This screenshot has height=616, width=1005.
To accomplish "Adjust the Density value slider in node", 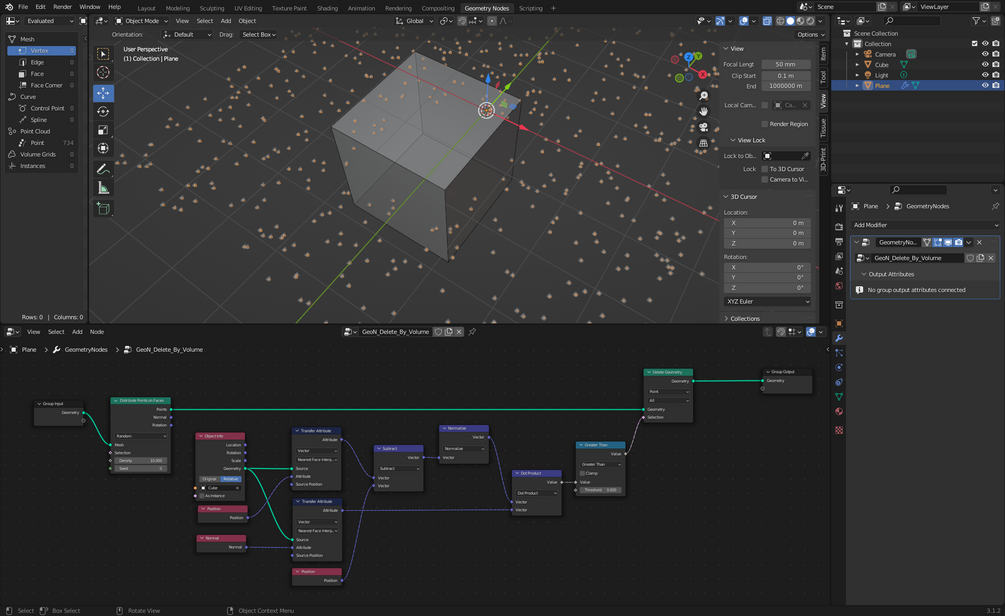I will click(141, 460).
